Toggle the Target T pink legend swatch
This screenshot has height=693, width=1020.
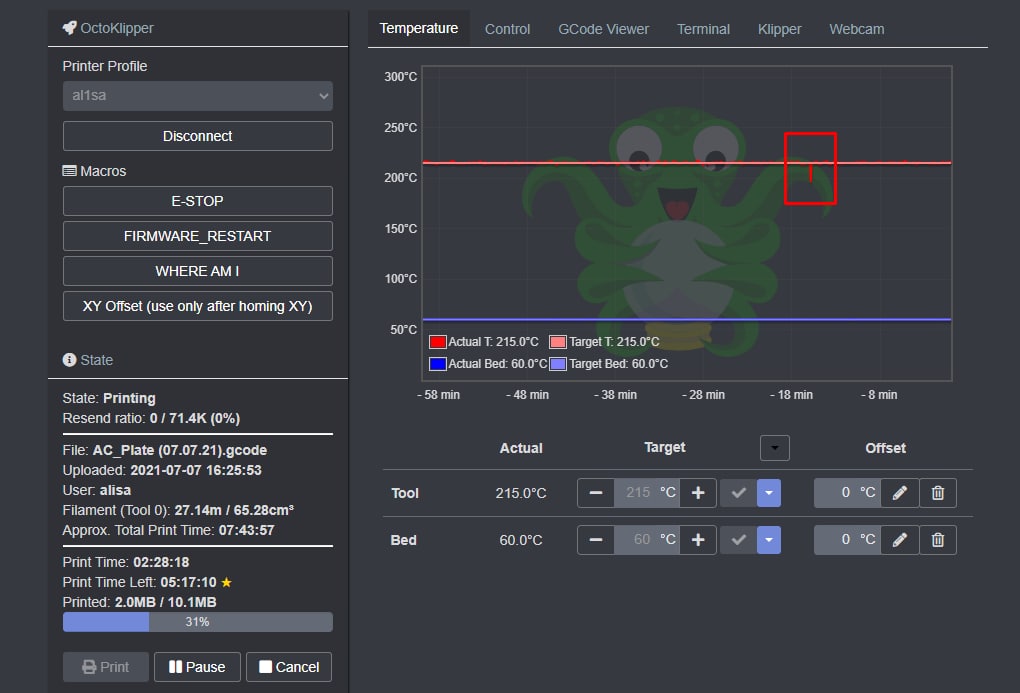coord(558,342)
